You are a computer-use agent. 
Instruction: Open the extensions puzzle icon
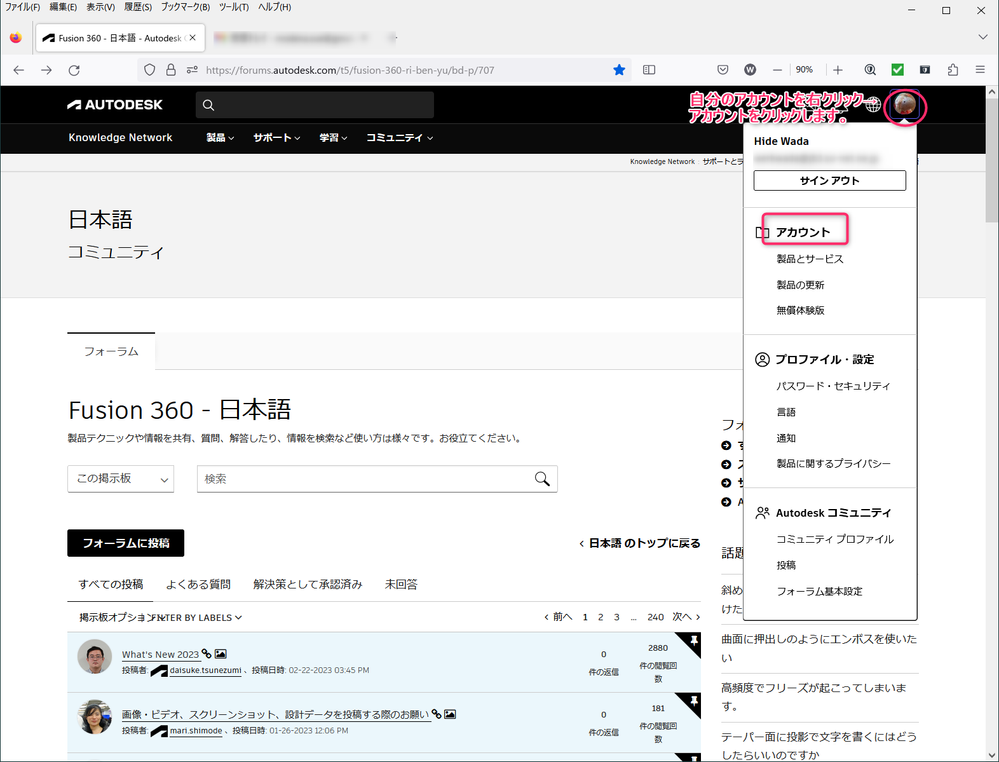(x=952, y=70)
